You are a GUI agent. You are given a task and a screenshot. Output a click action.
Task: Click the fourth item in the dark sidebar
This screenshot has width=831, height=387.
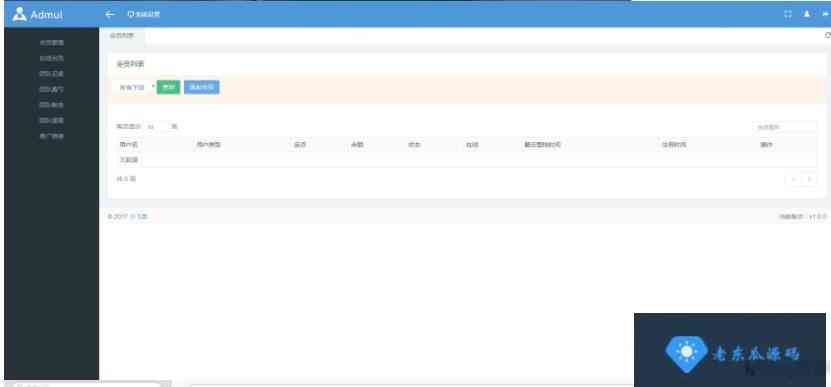(x=51, y=89)
